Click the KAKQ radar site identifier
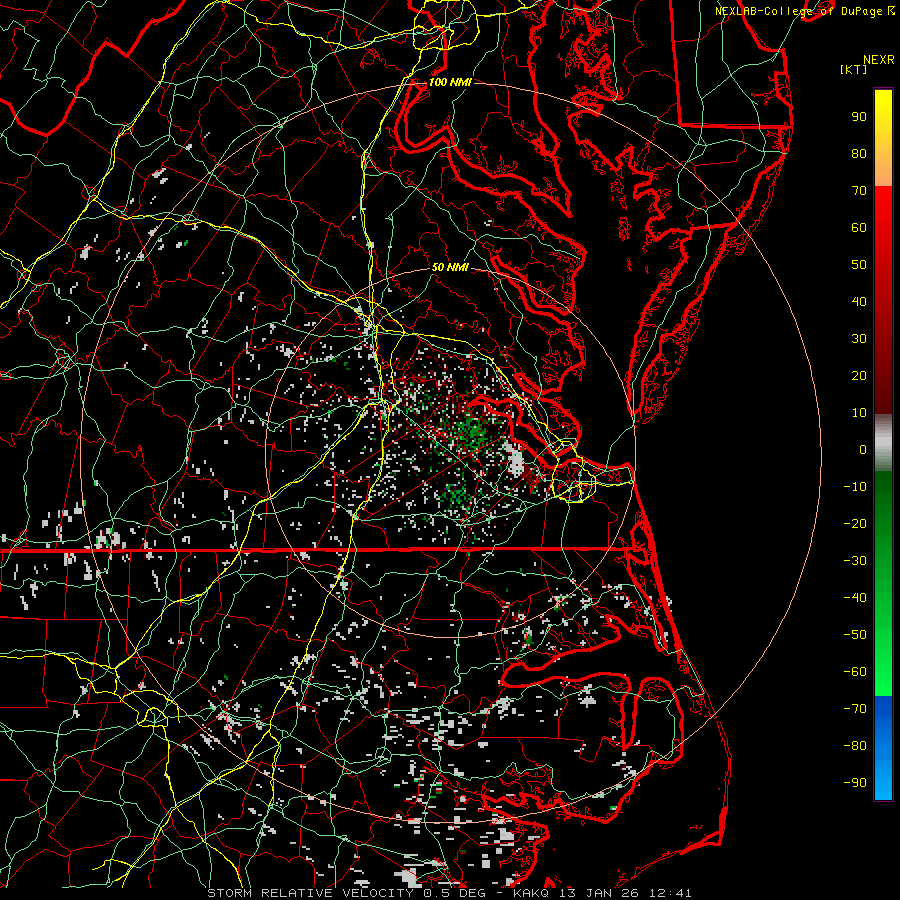 pyautogui.click(x=532, y=893)
